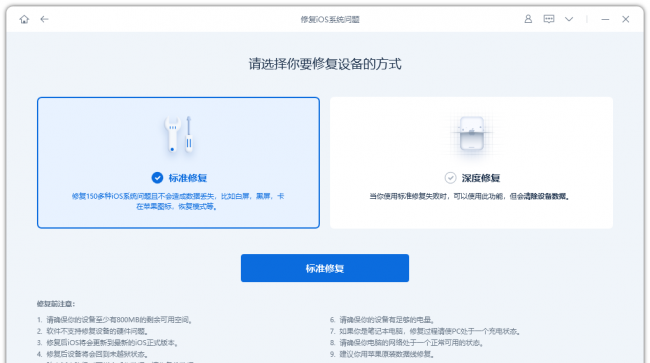Click the 请选择你要修复设备的方式 heading
Image resolution: width=650 pixels, height=363 pixels.
click(325, 64)
